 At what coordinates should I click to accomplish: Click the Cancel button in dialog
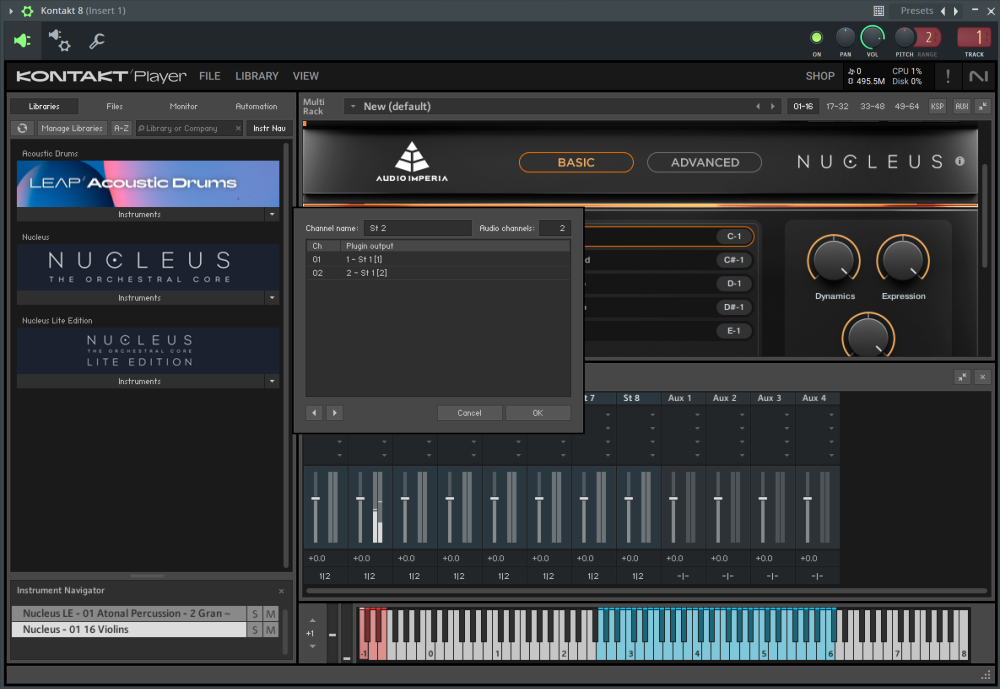click(x=469, y=413)
